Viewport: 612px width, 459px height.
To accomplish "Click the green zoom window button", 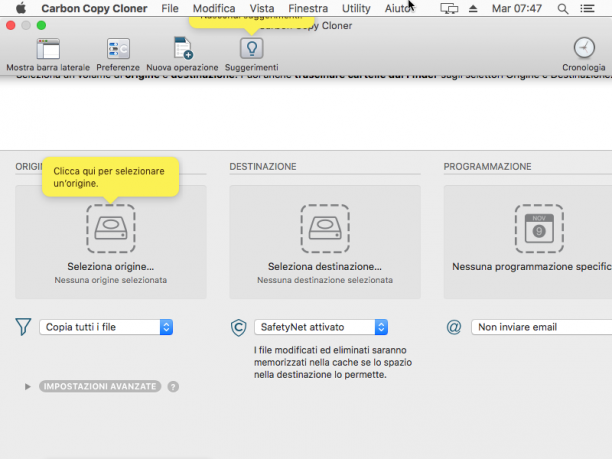I will (41, 25).
